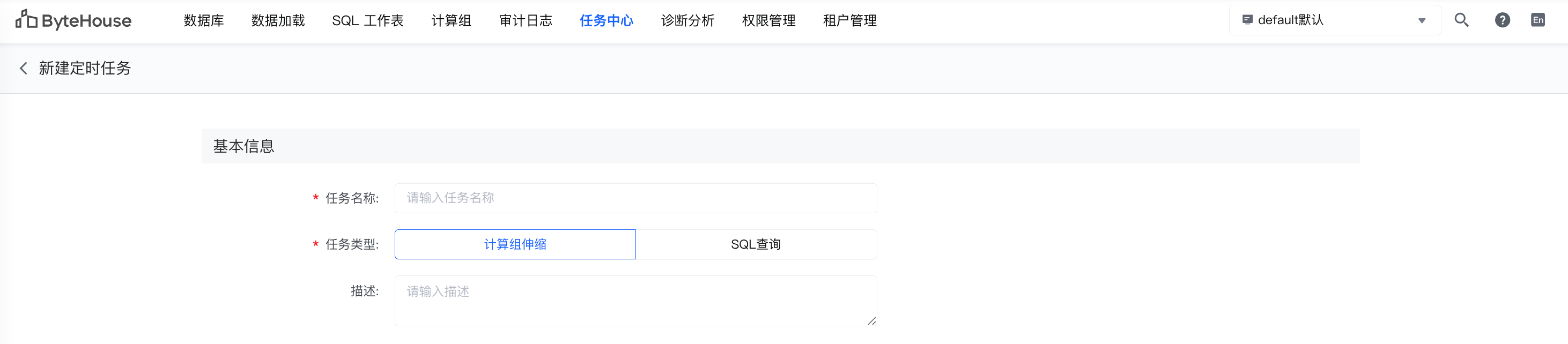Image resolution: width=1568 pixels, height=344 pixels.
Task: Grab the 描述 textarea resize handle
Action: (x=871, y=321)
